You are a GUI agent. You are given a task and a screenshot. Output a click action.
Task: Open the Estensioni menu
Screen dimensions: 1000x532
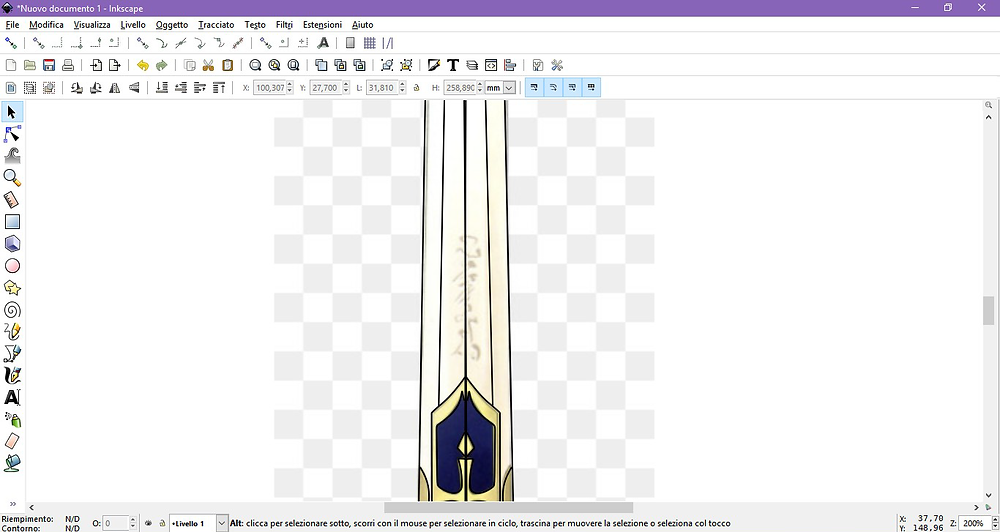click(322, 25)
